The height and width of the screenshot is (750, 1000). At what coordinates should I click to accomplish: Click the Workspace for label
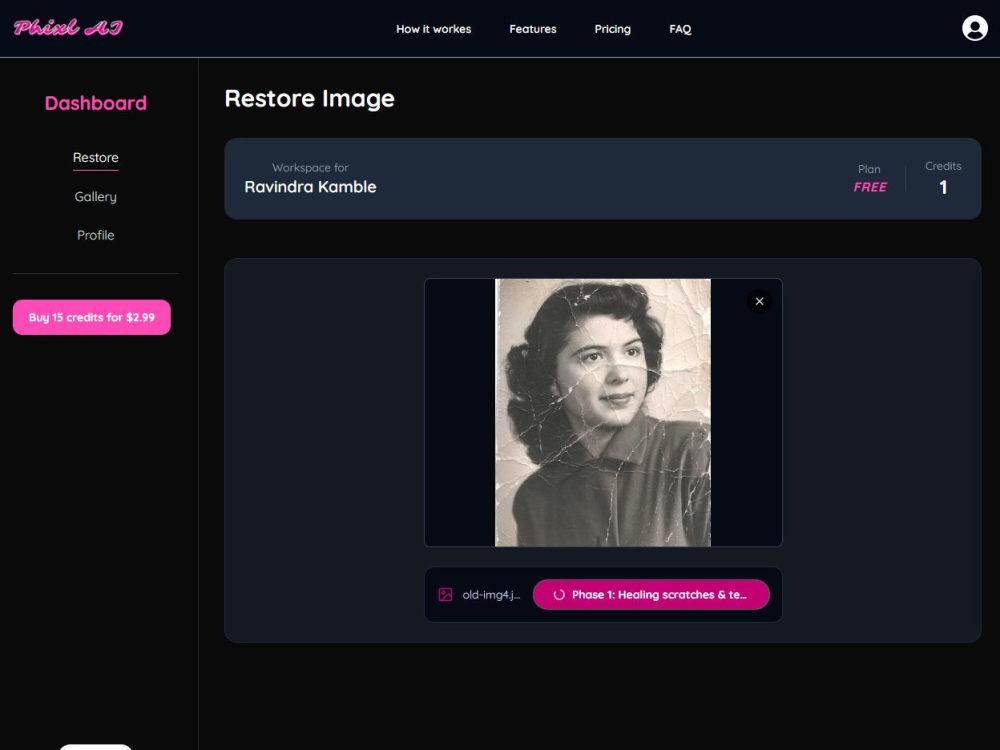click(310, 168)
